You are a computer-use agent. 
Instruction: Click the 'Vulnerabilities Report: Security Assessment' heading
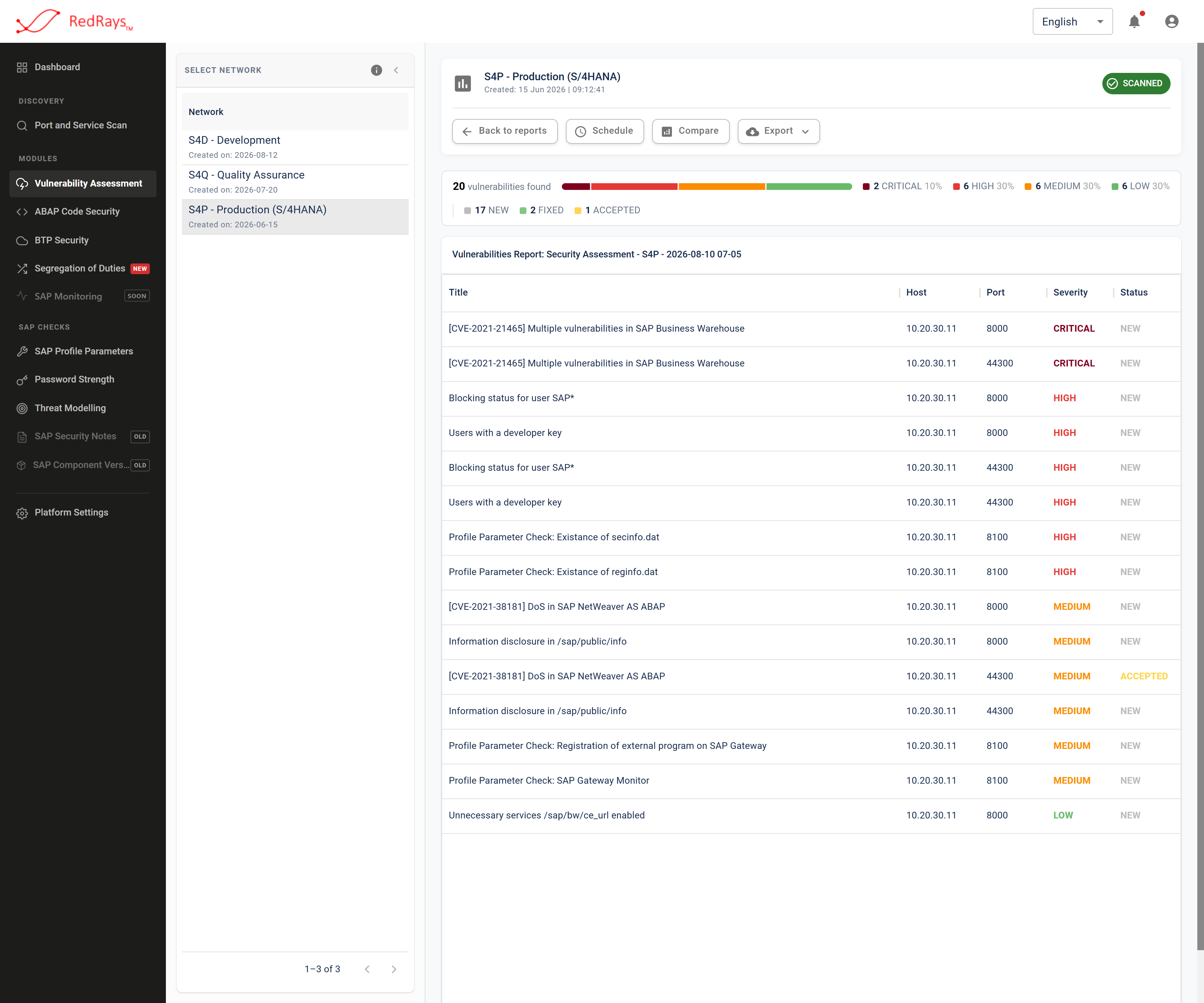[x=596, y=254]
